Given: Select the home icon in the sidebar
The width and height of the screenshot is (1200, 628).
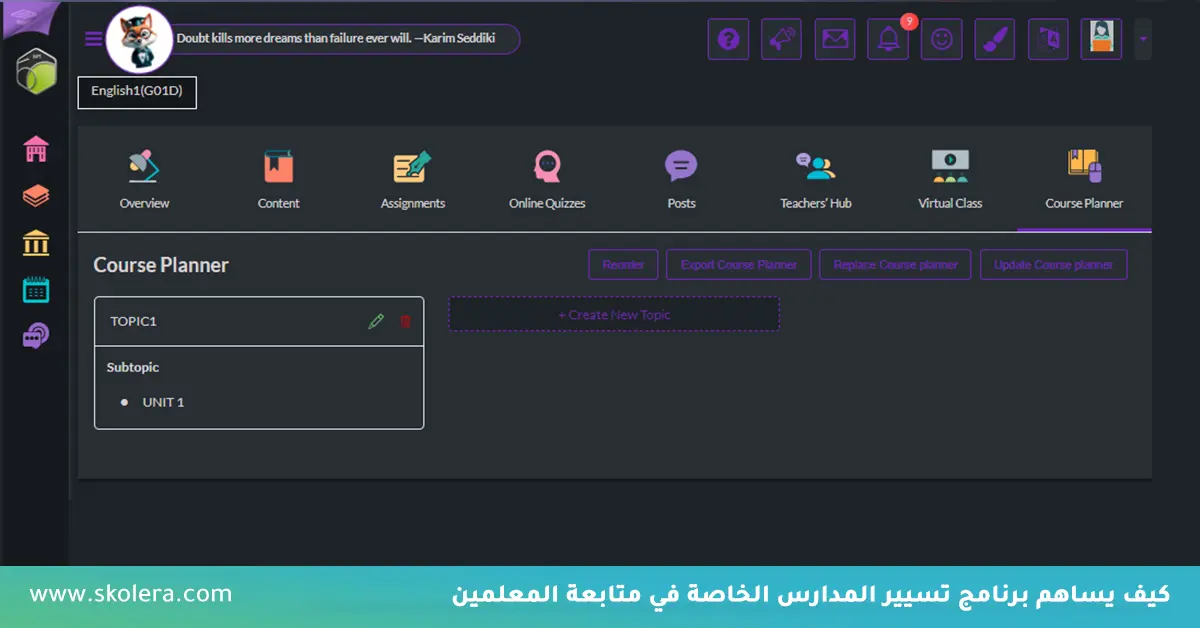Looking at the screenshot, I should point(36,148).
